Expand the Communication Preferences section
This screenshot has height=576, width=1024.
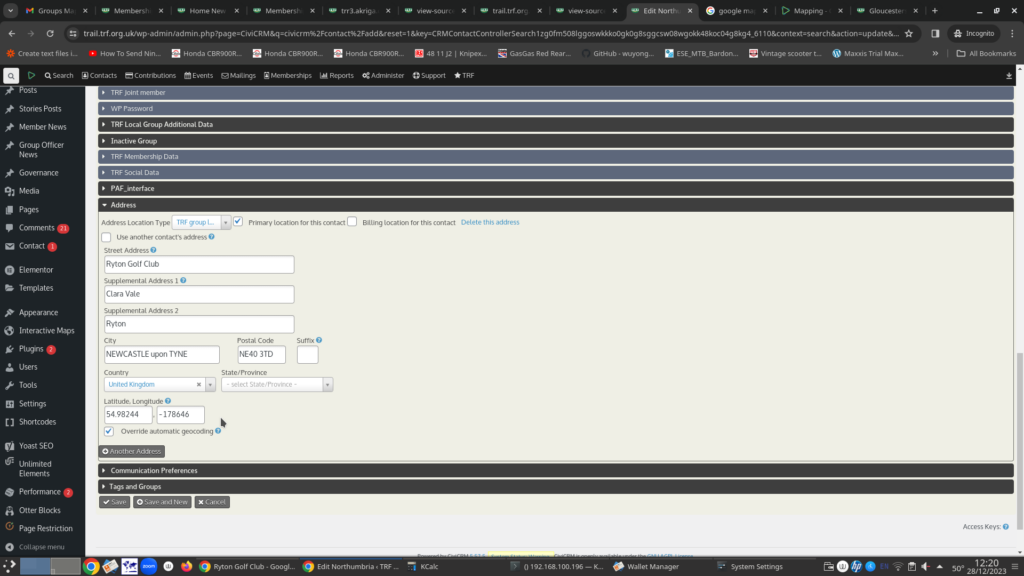[153, 470]
